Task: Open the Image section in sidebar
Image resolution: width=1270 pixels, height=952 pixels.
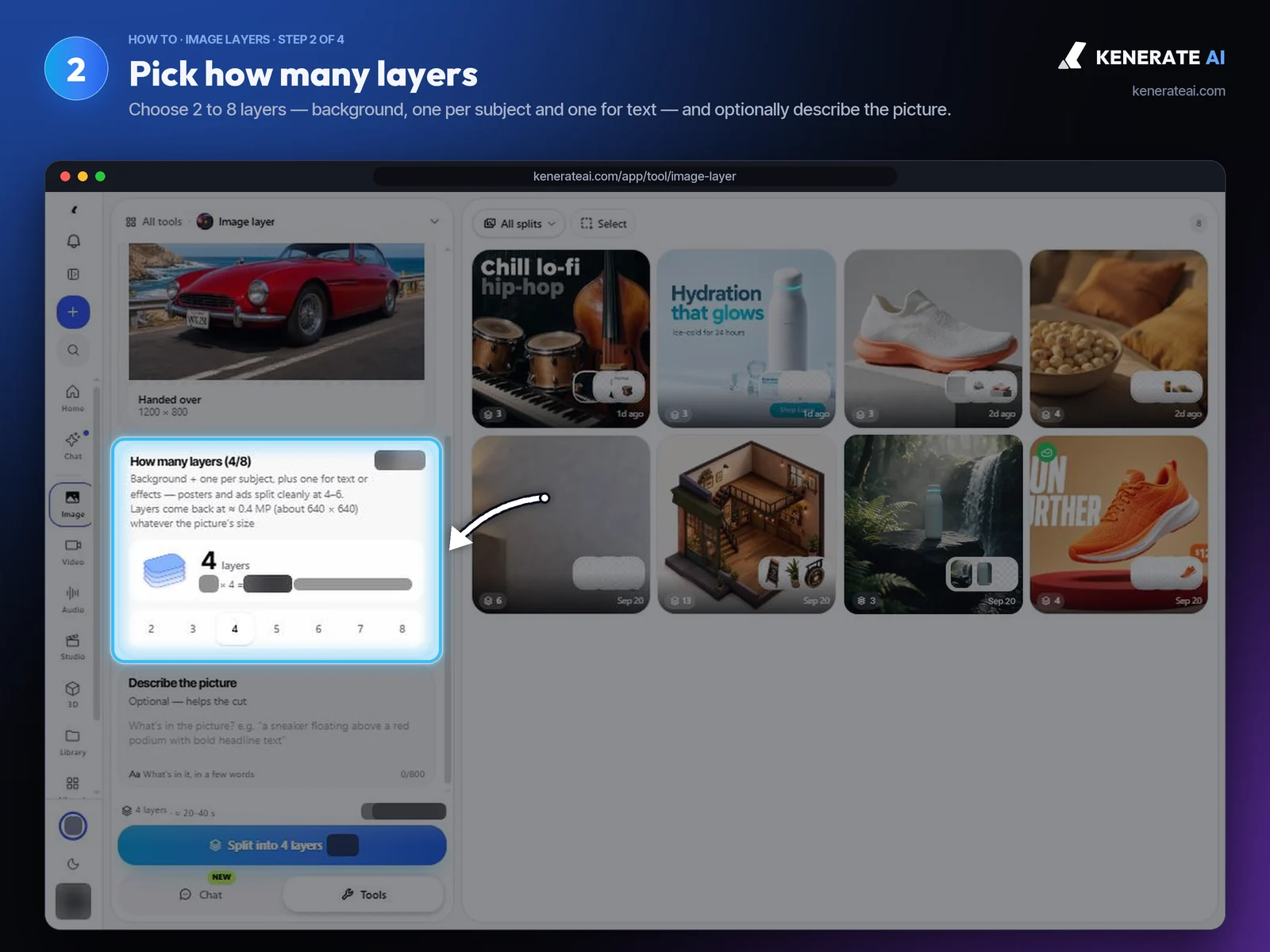Action: [72, 505]
